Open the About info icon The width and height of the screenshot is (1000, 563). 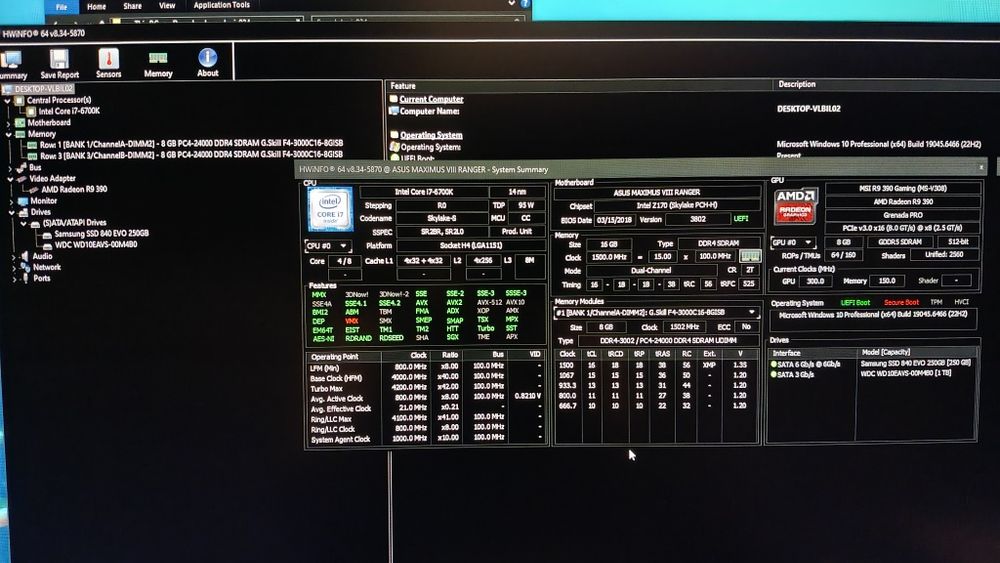207,62
